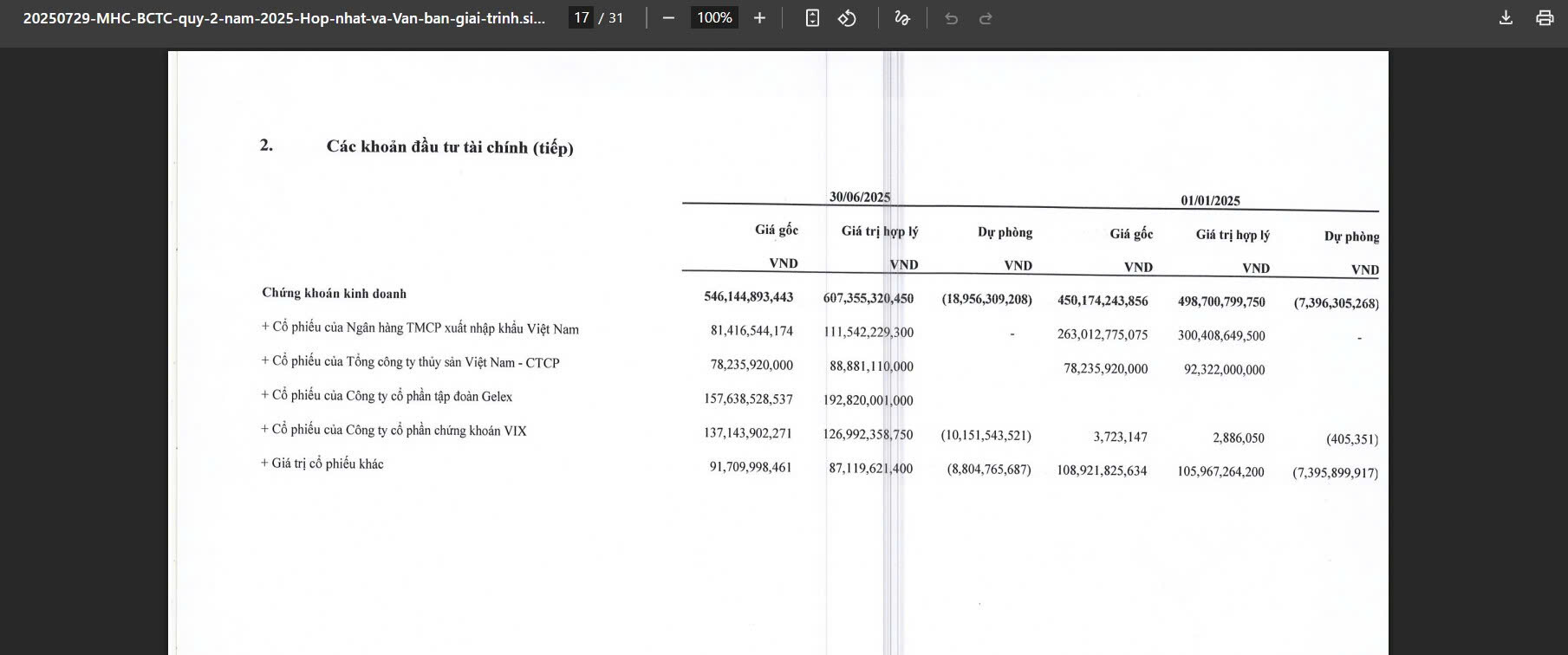Select the page number field showing 17
1568x655 pixels.
[x=581, y=18]
